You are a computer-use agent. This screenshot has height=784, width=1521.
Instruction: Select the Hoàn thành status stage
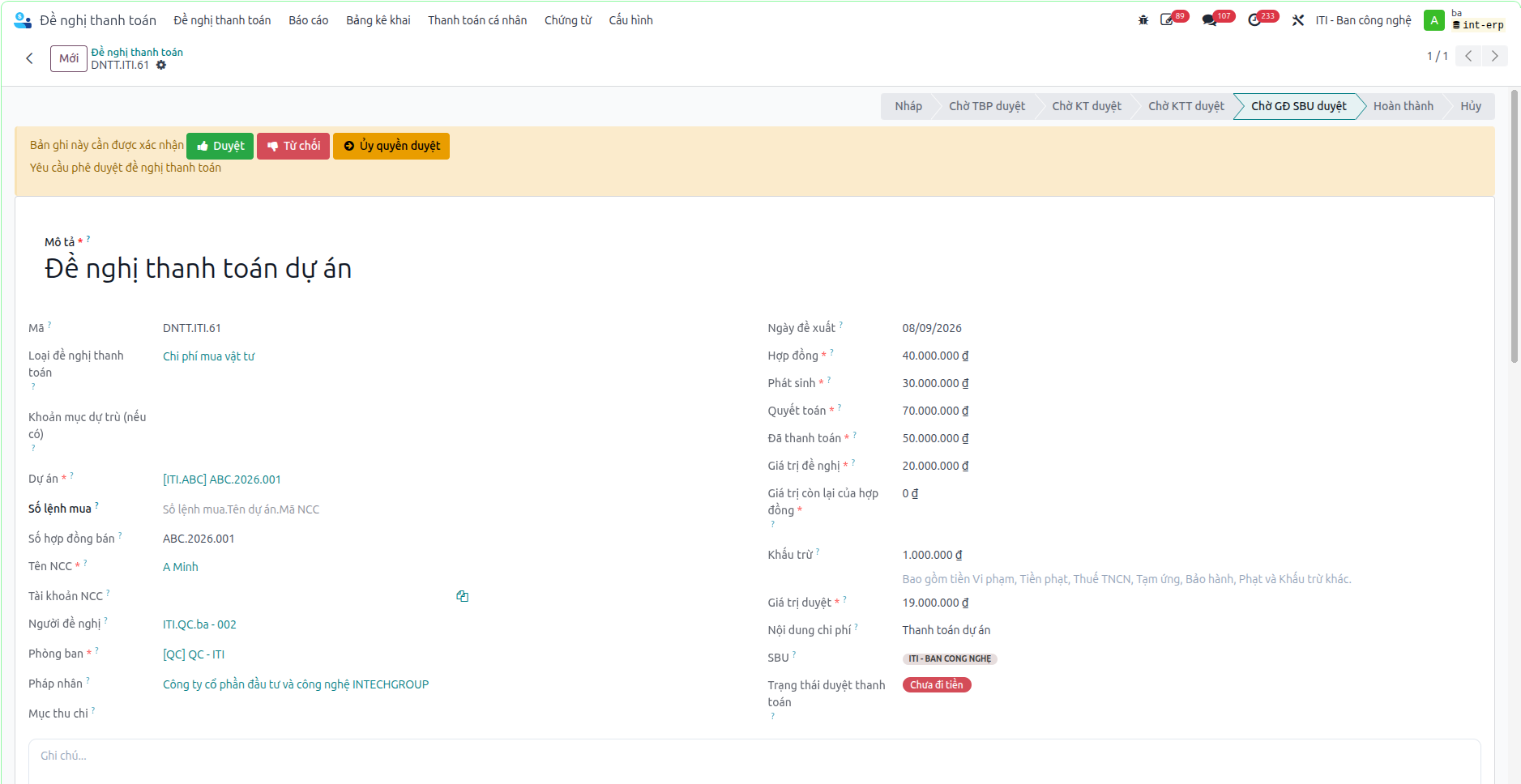tap(1404, 106)
